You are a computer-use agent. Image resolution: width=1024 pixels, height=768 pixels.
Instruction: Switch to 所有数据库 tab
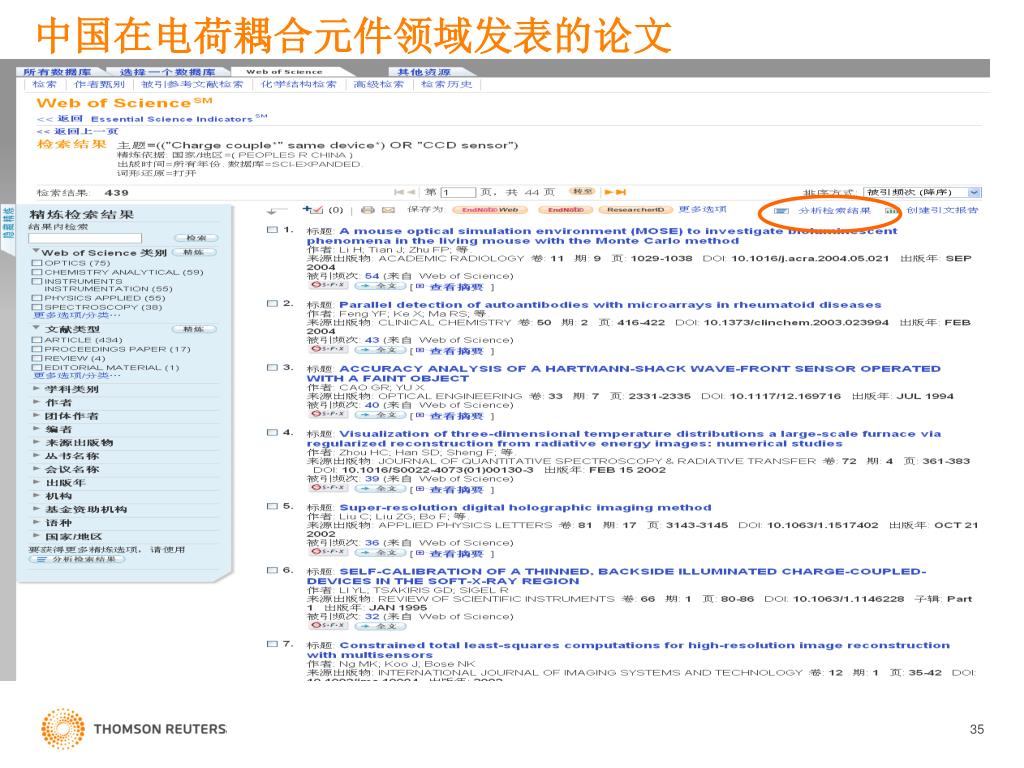click(x=57, y=71)
